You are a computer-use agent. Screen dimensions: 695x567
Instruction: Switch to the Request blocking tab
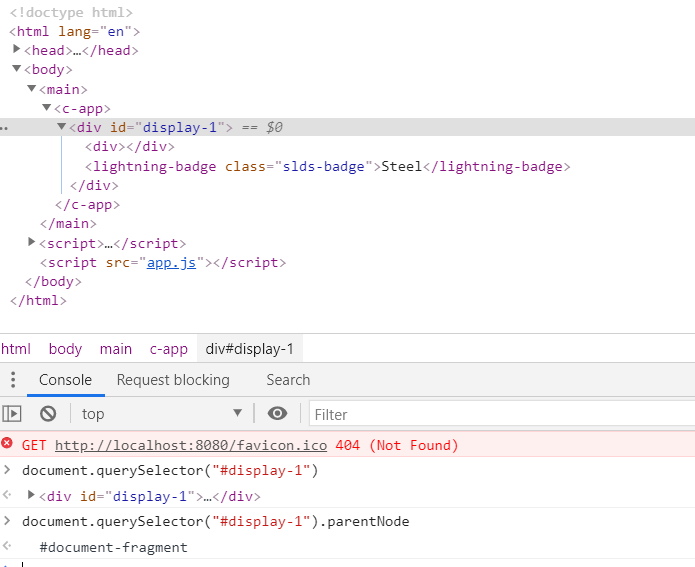pyautogui.click(x=173, y=380)
